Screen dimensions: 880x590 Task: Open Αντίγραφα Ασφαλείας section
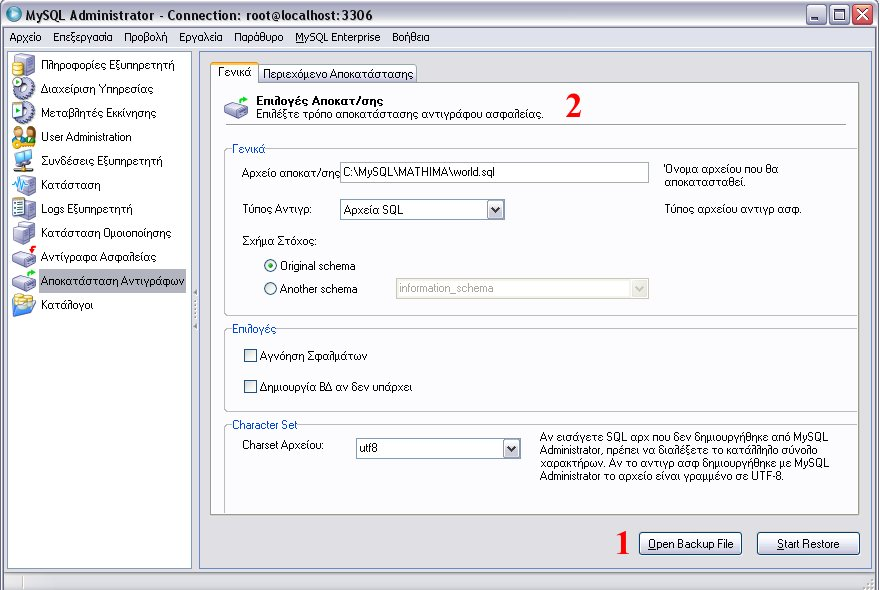click(99, 257)
